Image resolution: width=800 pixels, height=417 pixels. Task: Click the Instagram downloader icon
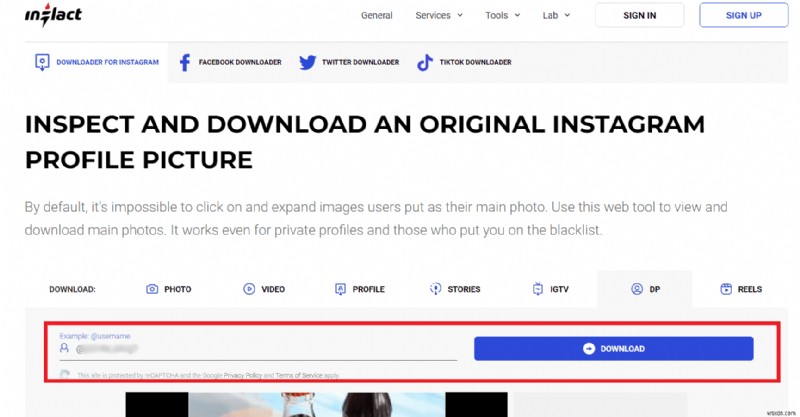(x=42, y=62)
